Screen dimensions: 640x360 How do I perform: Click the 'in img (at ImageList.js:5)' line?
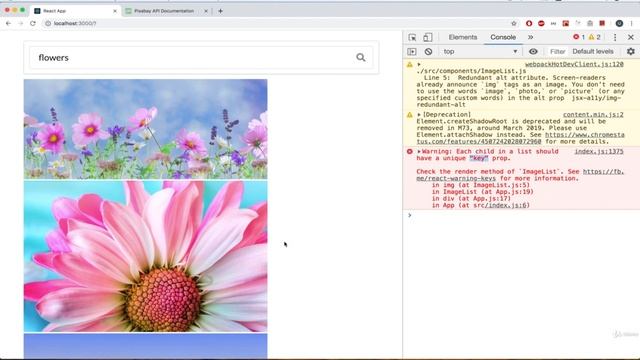480,185
